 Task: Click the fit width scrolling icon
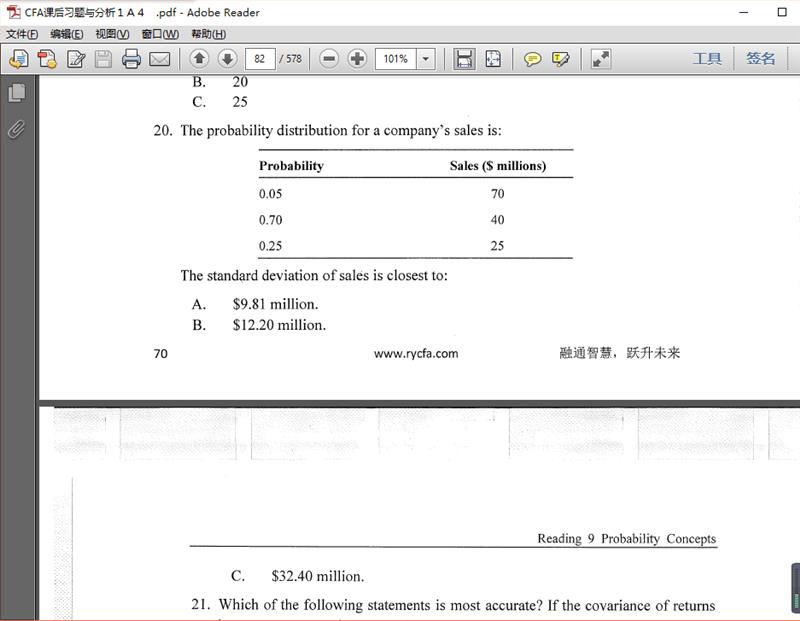coord(464,59)
